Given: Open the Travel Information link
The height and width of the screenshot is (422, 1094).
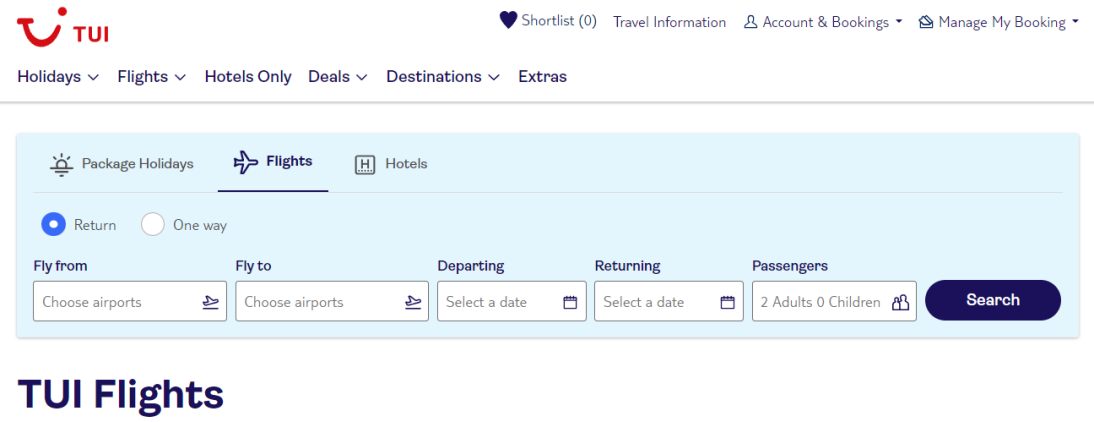Looking at the screenshot, I should (670, 22).
